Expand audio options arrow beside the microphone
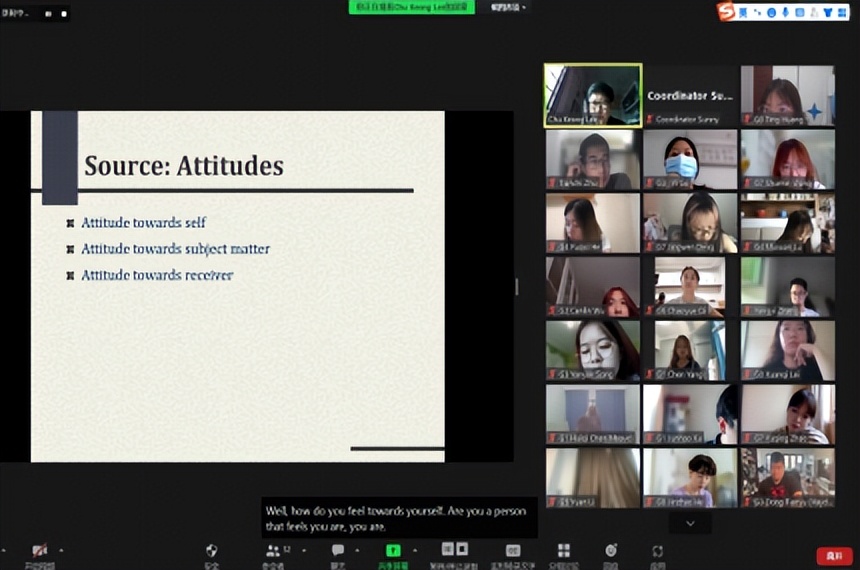 click(61, 550)
